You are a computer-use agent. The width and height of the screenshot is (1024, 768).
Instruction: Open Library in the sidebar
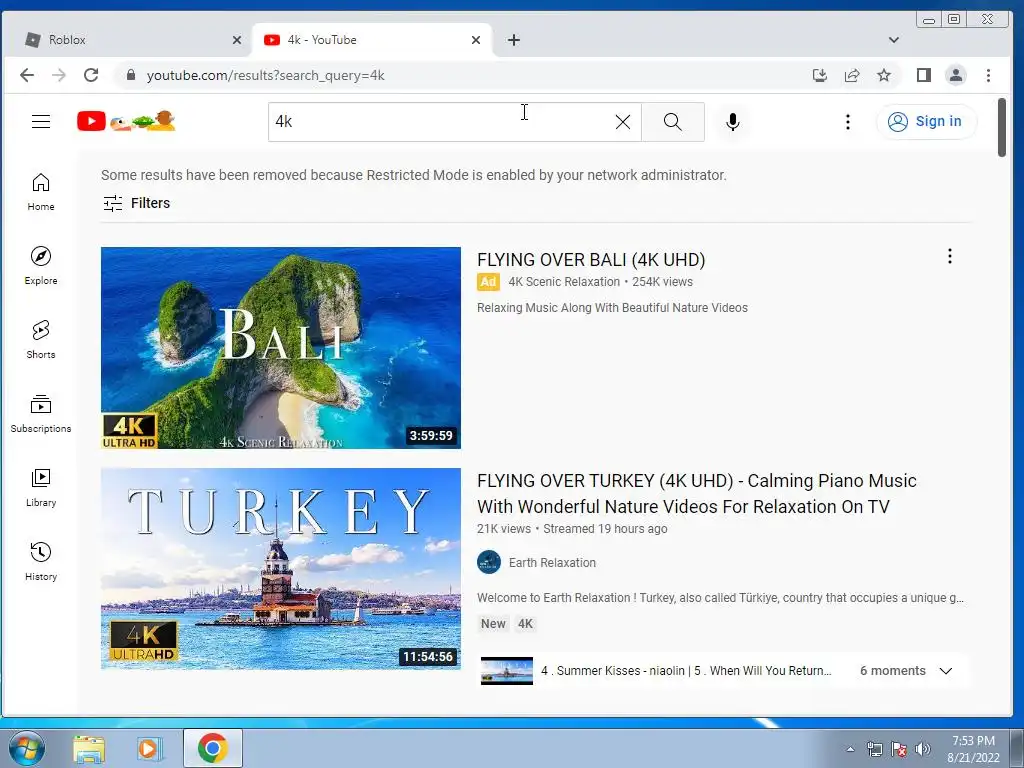40,488
